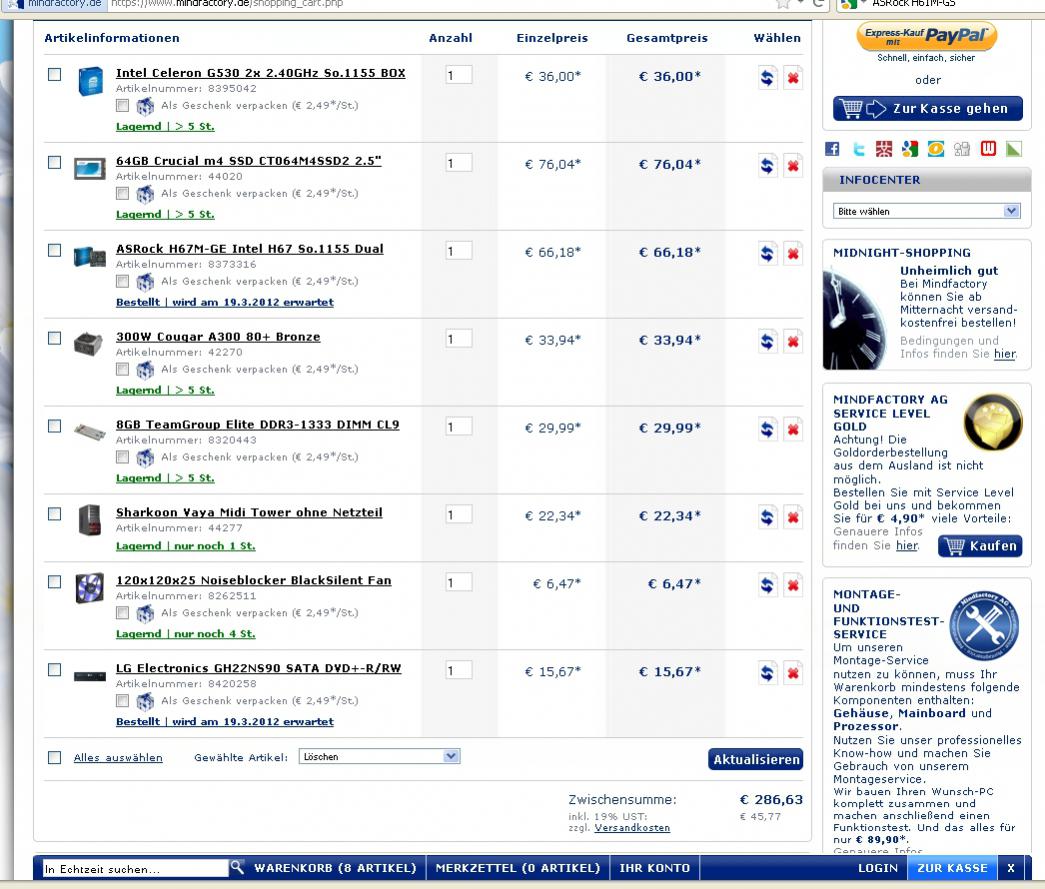Remove ASRock H67M-GE with red X icon
This screenshot has width=1045, height=889.
pyautogui.click(x=793, y=254)
